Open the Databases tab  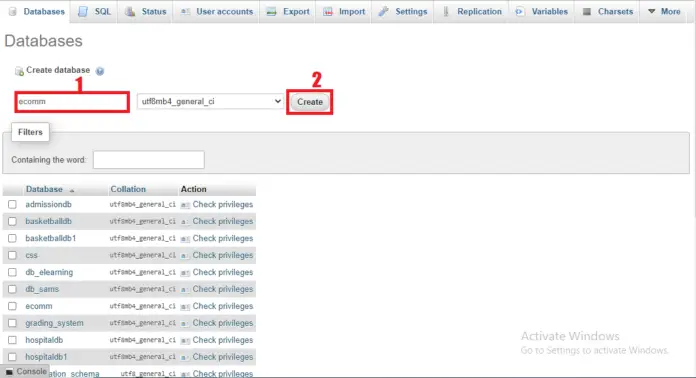point(37,12)
